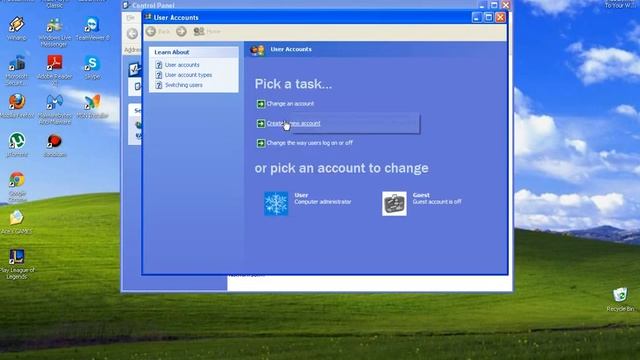
Task: Click Forward arrow in User Accounts toolbar
Action: [x=181, y=31]
